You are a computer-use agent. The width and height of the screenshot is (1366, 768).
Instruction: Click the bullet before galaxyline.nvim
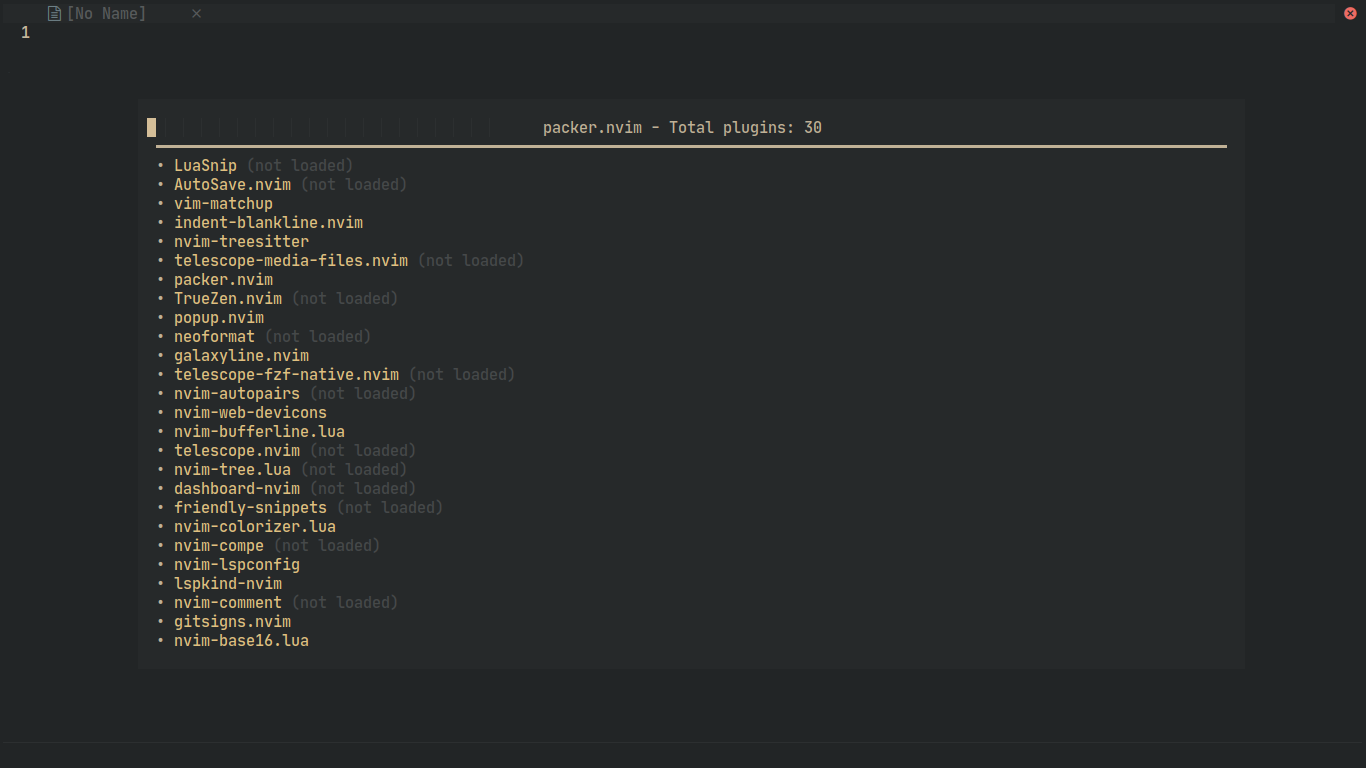tap(160, 355)
